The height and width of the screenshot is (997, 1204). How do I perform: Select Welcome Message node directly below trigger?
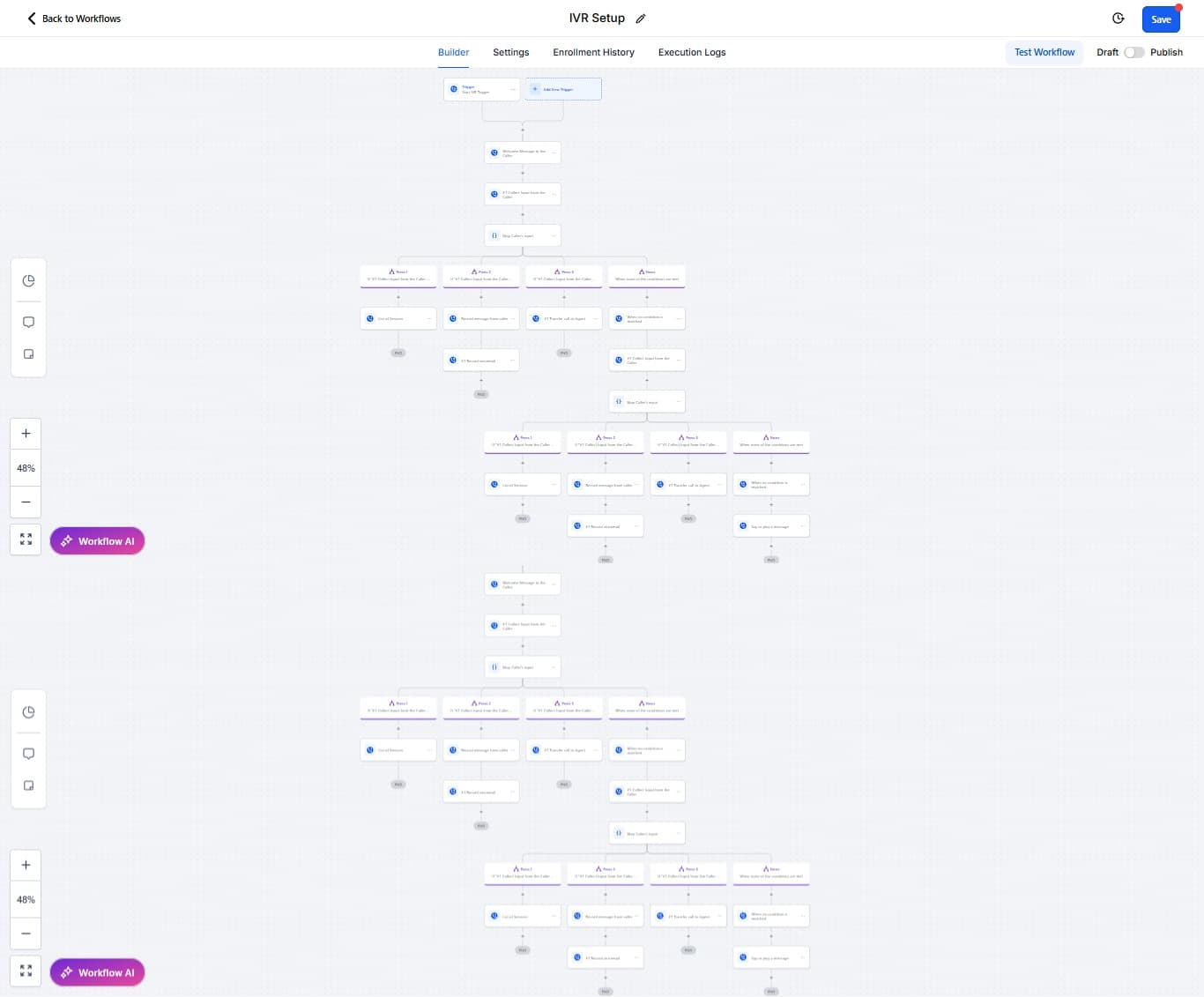coord(522,153)
